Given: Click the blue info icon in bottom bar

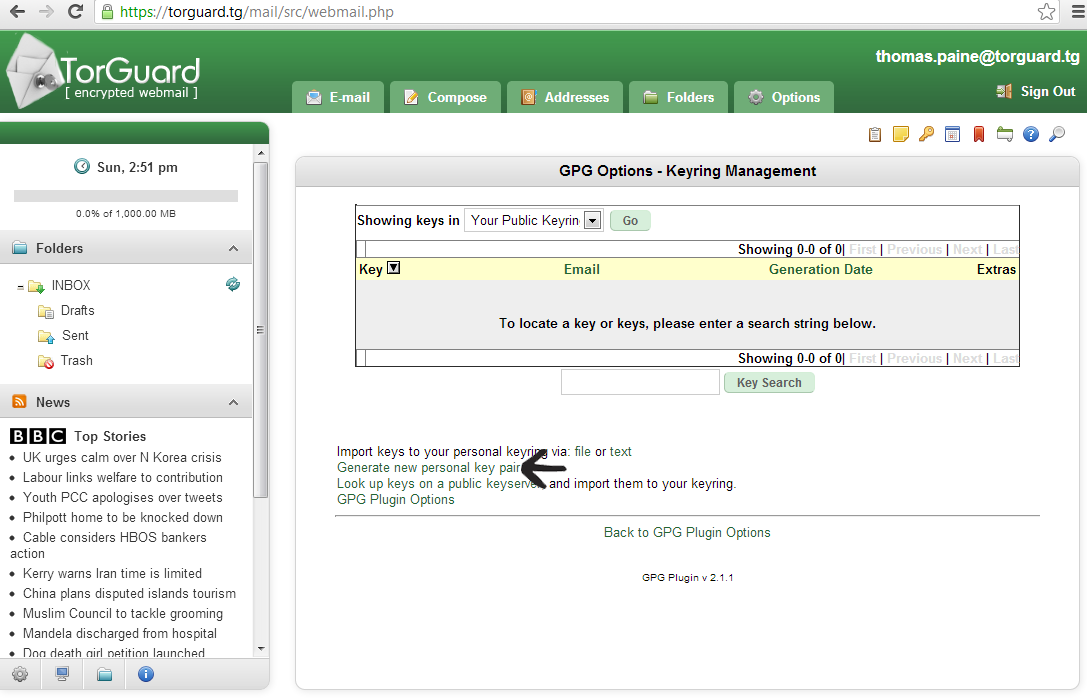Looking at the screenshot, I should [146, 674].
